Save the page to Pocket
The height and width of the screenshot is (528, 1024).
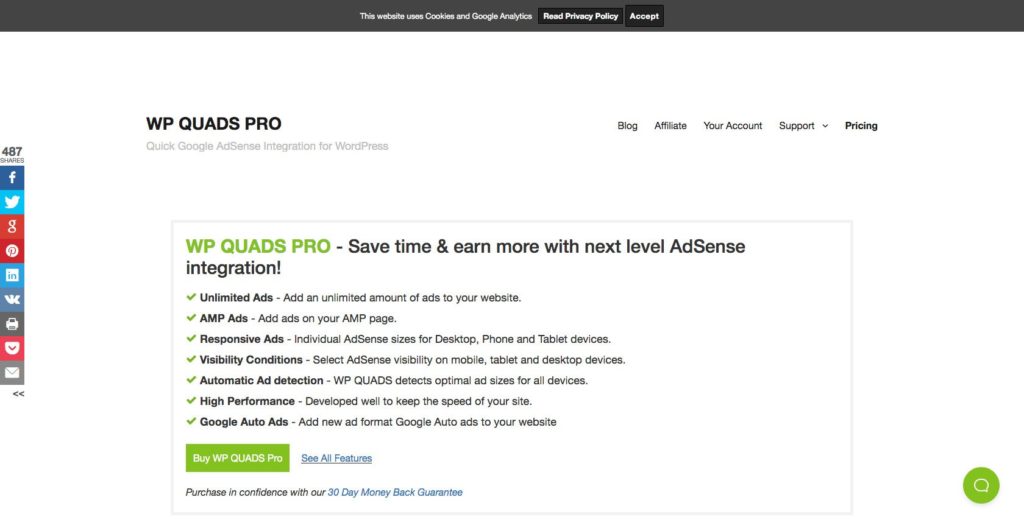click(12, 348)
